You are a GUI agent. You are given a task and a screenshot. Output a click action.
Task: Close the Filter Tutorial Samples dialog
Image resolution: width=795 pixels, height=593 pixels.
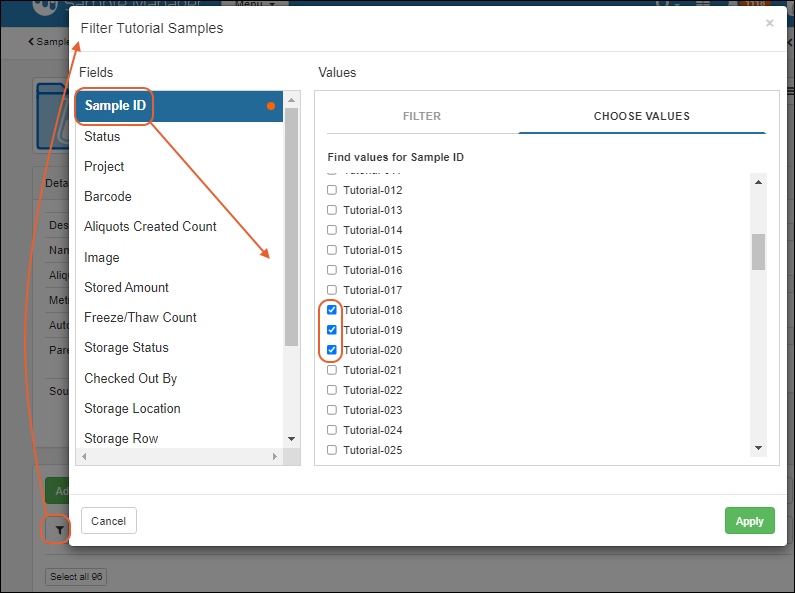click(769, 23)
